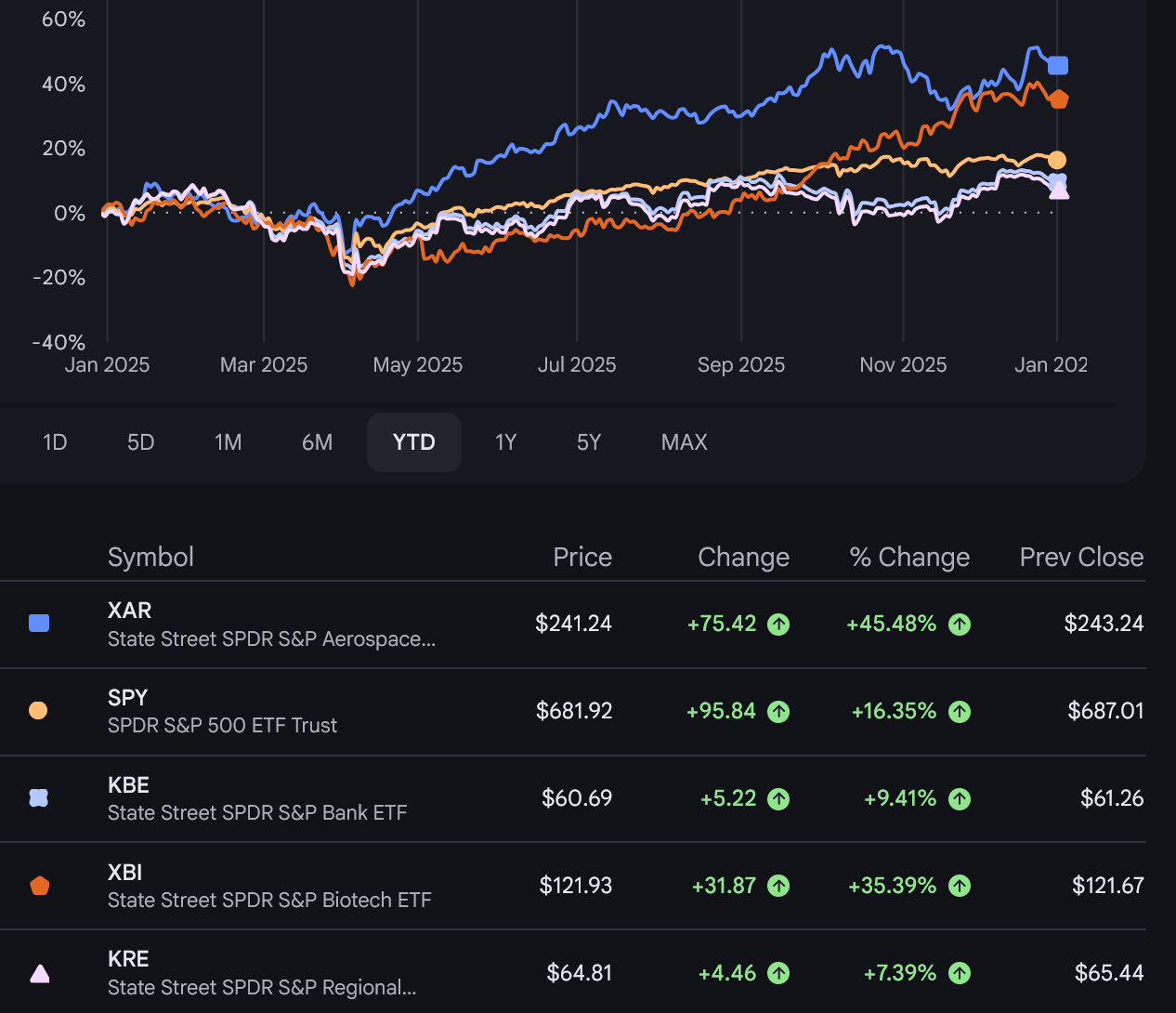Viewport: 1176px width, 1013px height.
Task: Switch to the 5Y range
Action: pyautogui.click(x=589, y=442)
